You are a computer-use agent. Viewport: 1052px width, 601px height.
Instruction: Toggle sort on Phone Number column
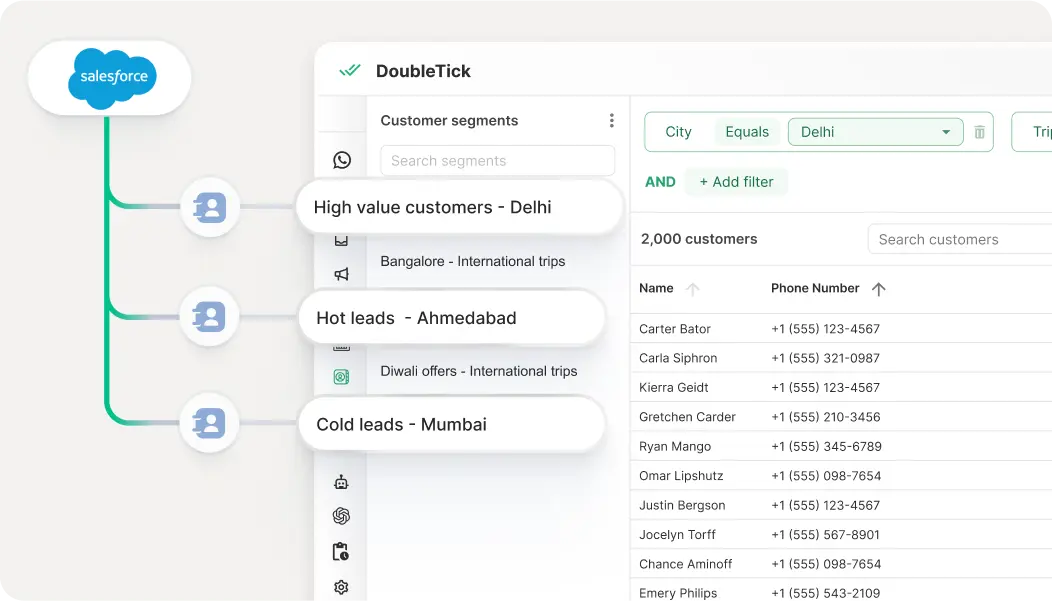pos(878,289)
